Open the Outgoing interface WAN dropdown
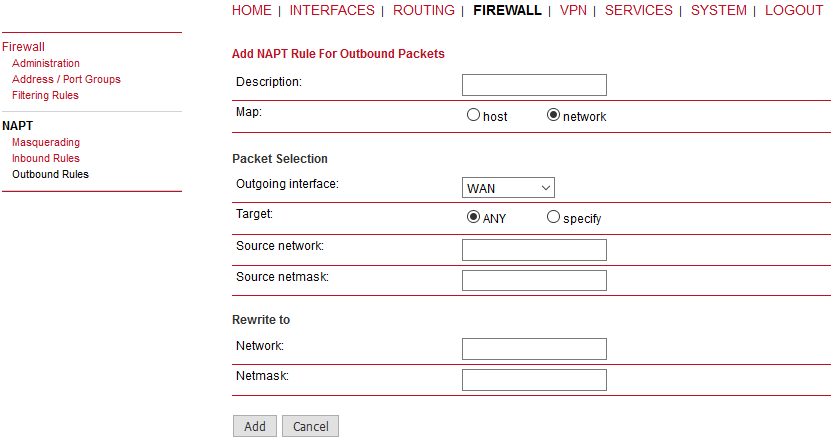This screenshot has height=443, width=831. tap(508, 188)
